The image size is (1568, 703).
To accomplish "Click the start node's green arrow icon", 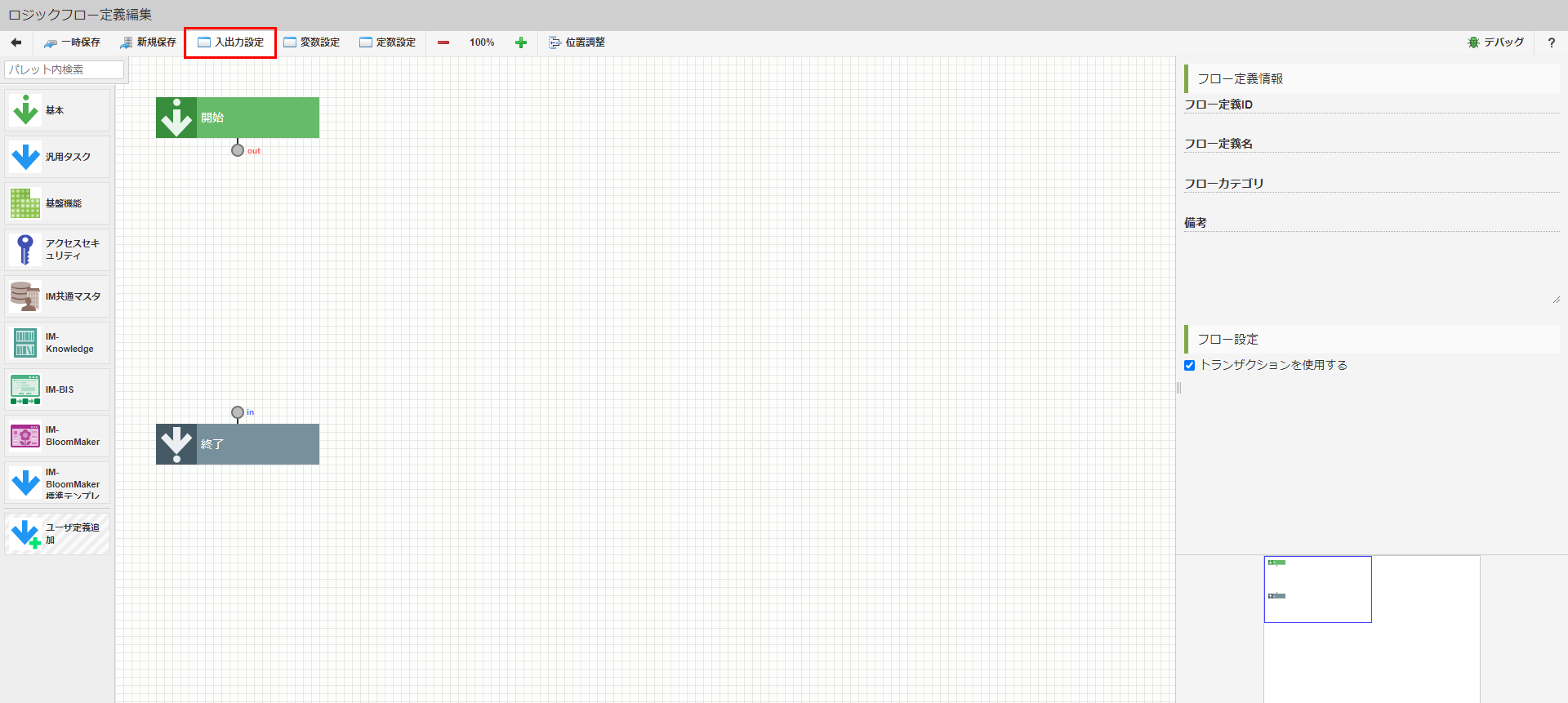I will 176,118.
